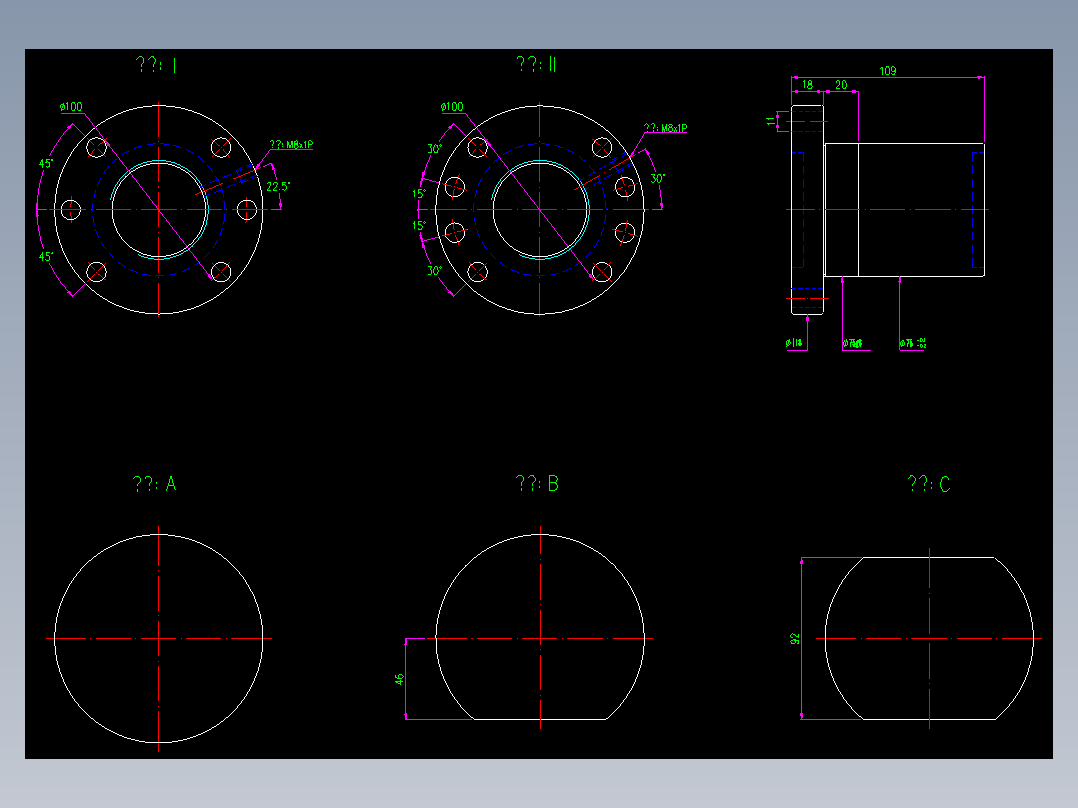This screenshot has width=1078, height=808.
Task: Select the lower 15° angle dimension
Action: (419, 226)
